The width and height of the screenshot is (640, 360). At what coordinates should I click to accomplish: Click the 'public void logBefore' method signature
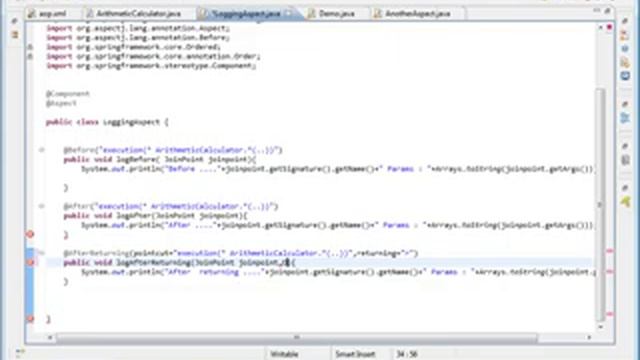pyautogui.click(x=160, y=160)
